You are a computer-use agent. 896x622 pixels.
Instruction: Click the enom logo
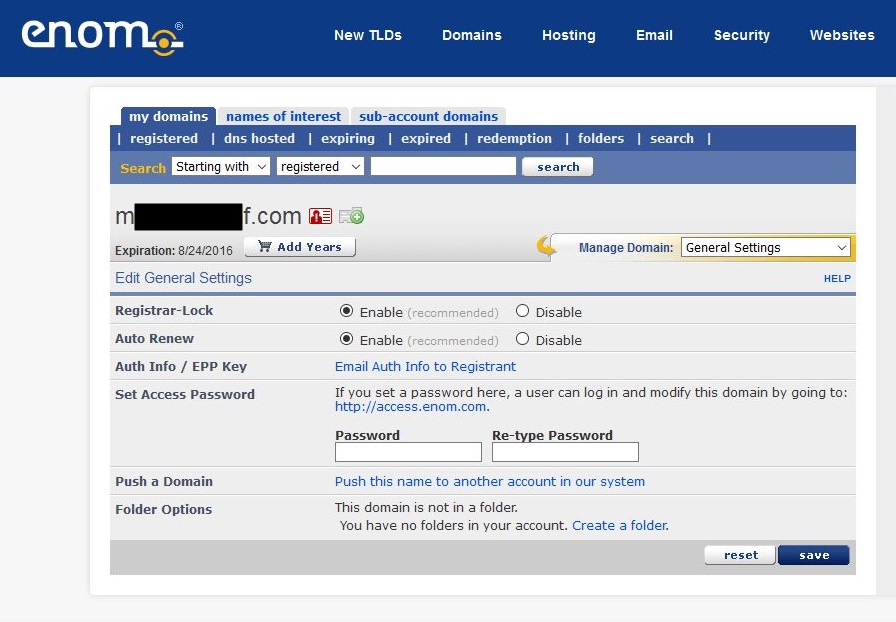(103, 37)
